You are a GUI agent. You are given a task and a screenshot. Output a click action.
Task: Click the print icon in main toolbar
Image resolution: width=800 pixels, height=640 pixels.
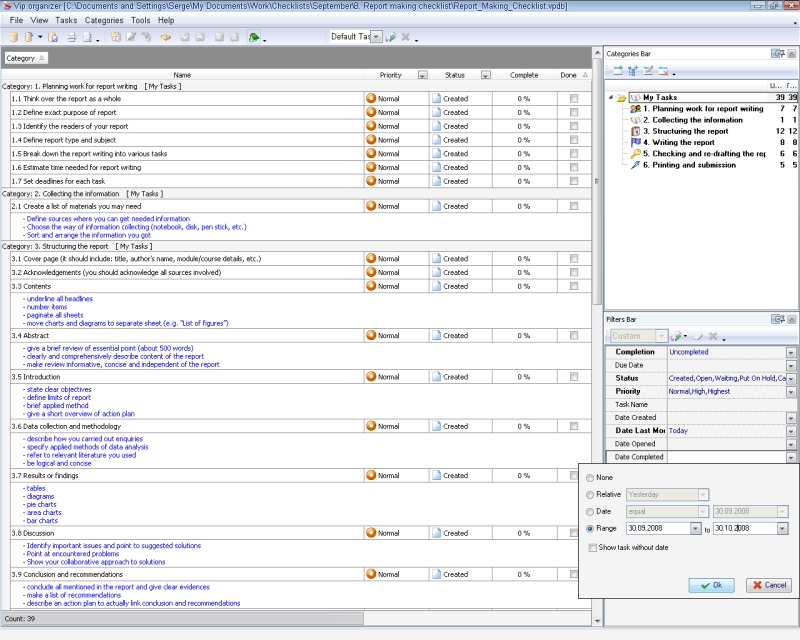point(70,37)
